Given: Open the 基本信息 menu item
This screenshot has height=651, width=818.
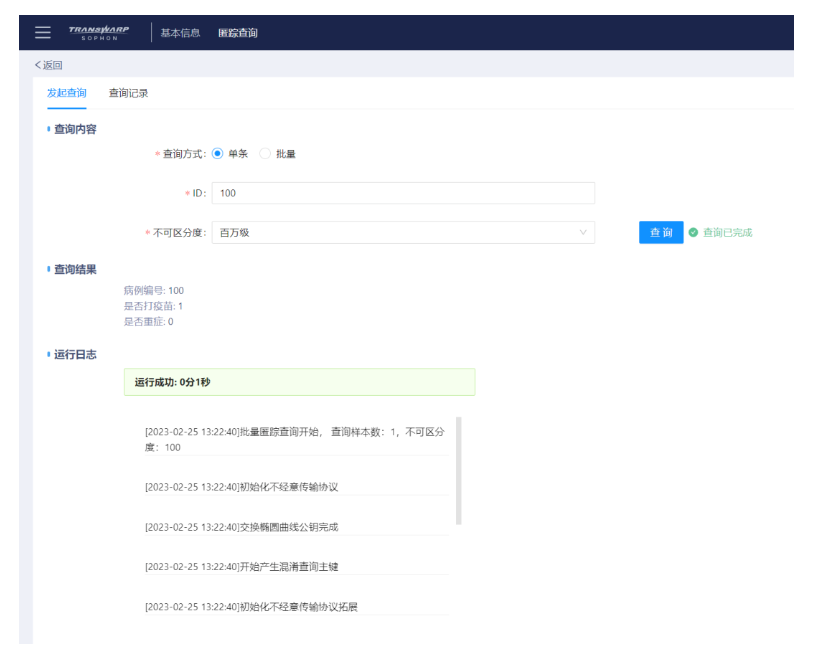Looking at the screenshot, I should point(180,33).
